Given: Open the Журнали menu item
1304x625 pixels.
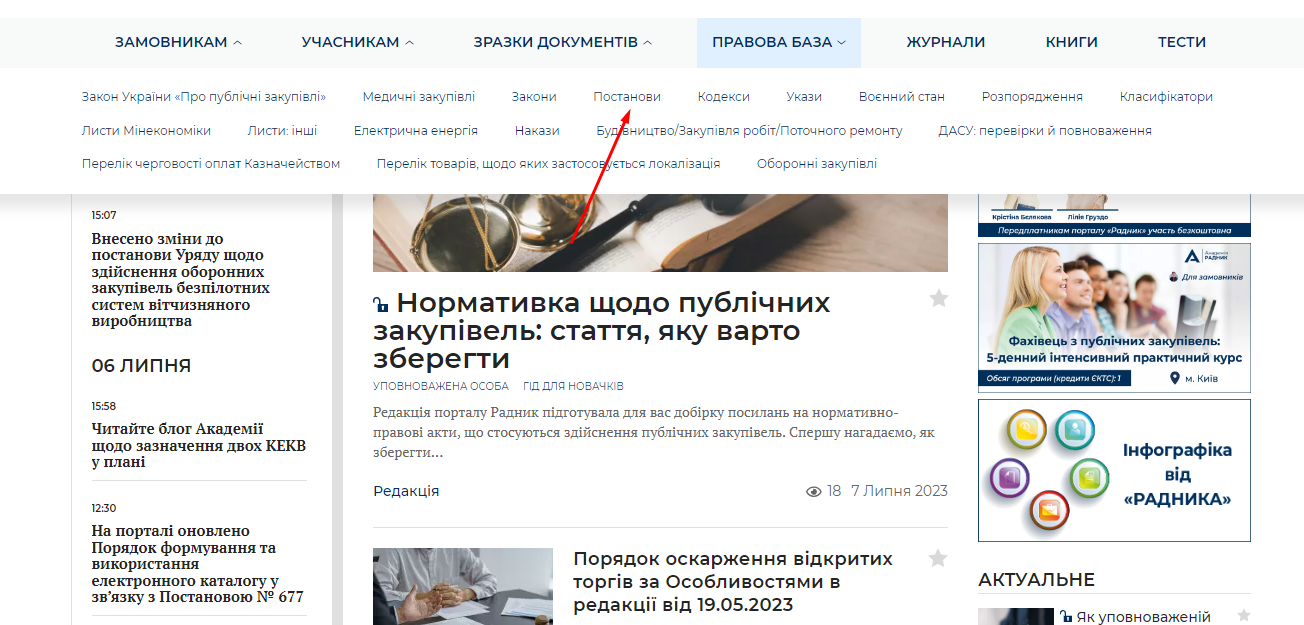Looking at the screenshot, I should tap(945, 42).
